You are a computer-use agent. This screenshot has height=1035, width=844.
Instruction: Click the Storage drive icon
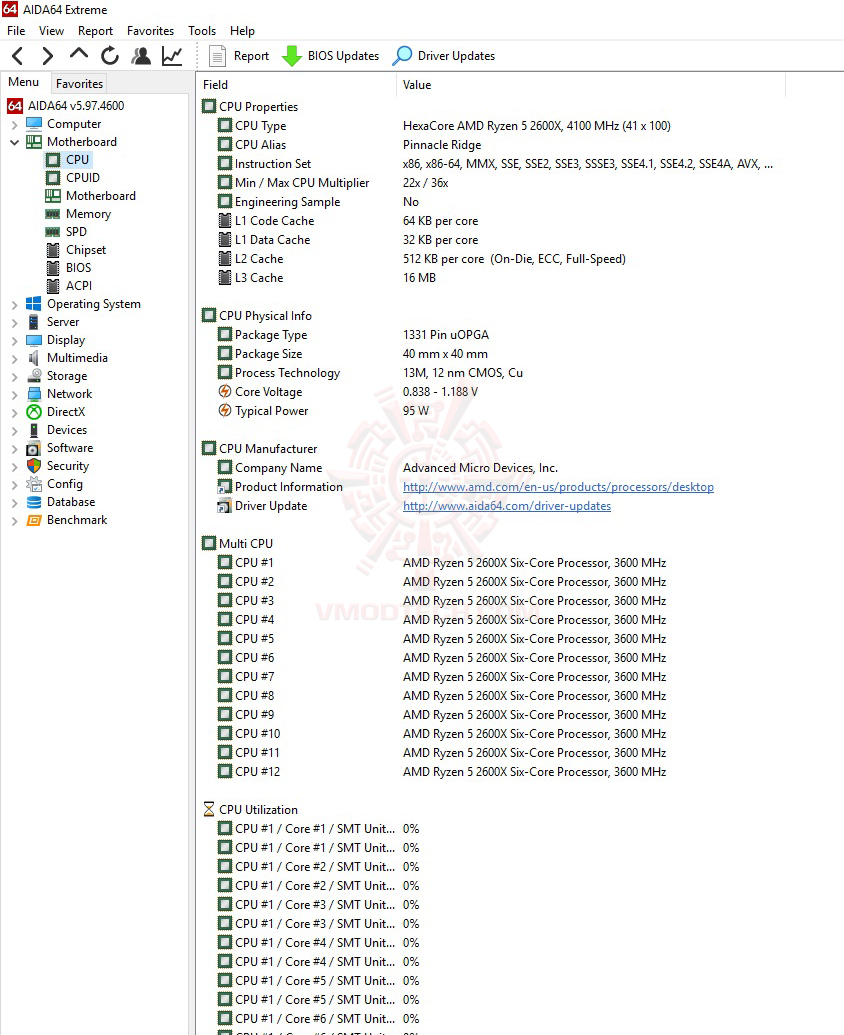pyautogui.click(x=34, y=376)
